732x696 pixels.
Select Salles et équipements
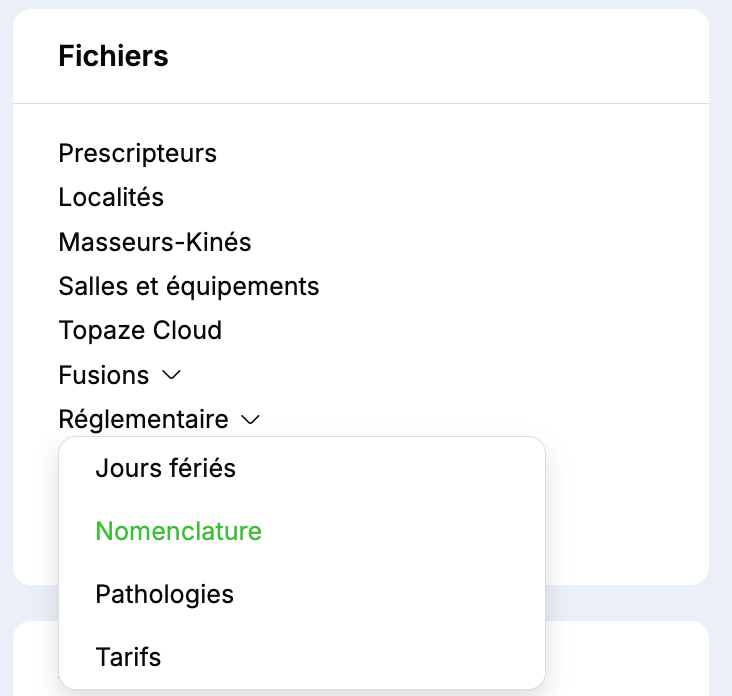188,287
